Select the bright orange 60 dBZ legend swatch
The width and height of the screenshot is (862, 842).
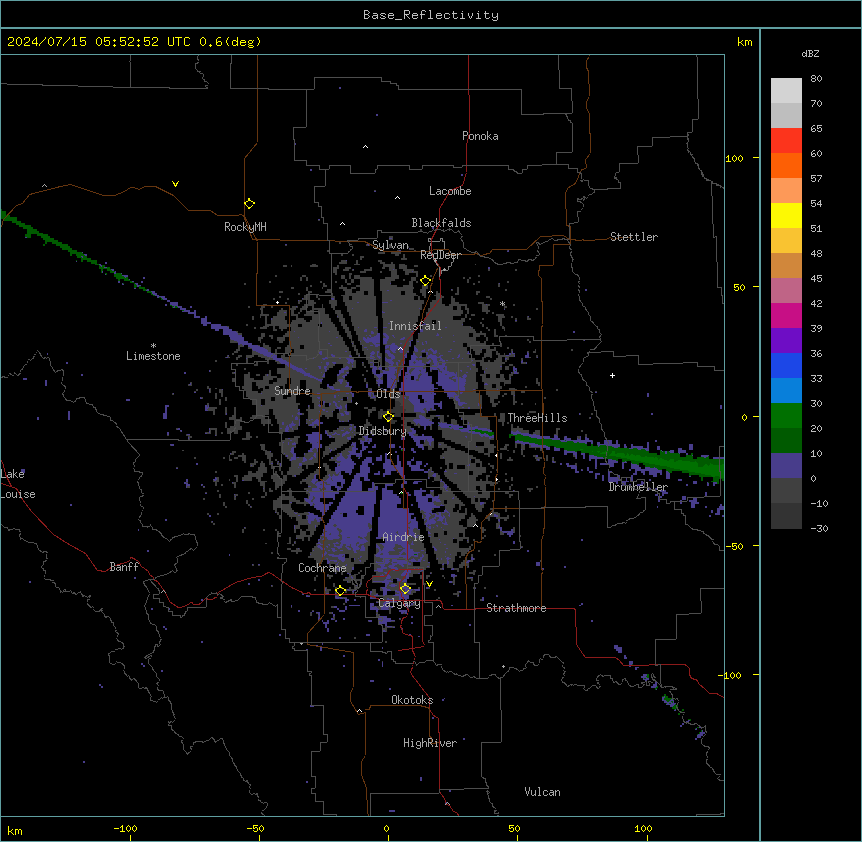(786, 165)
